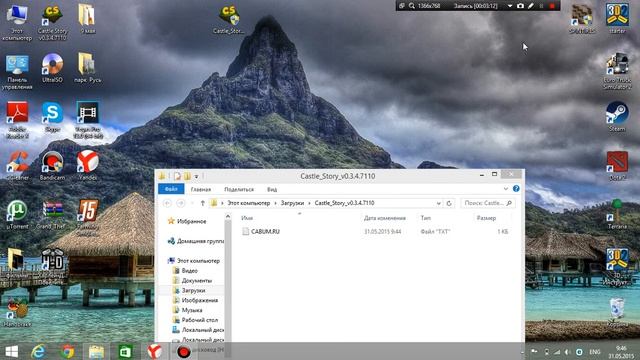Open the Castle Story v0.3.4.7110 desktop shortcut
This screenshot has height=360, width=640.
(52, 22)
